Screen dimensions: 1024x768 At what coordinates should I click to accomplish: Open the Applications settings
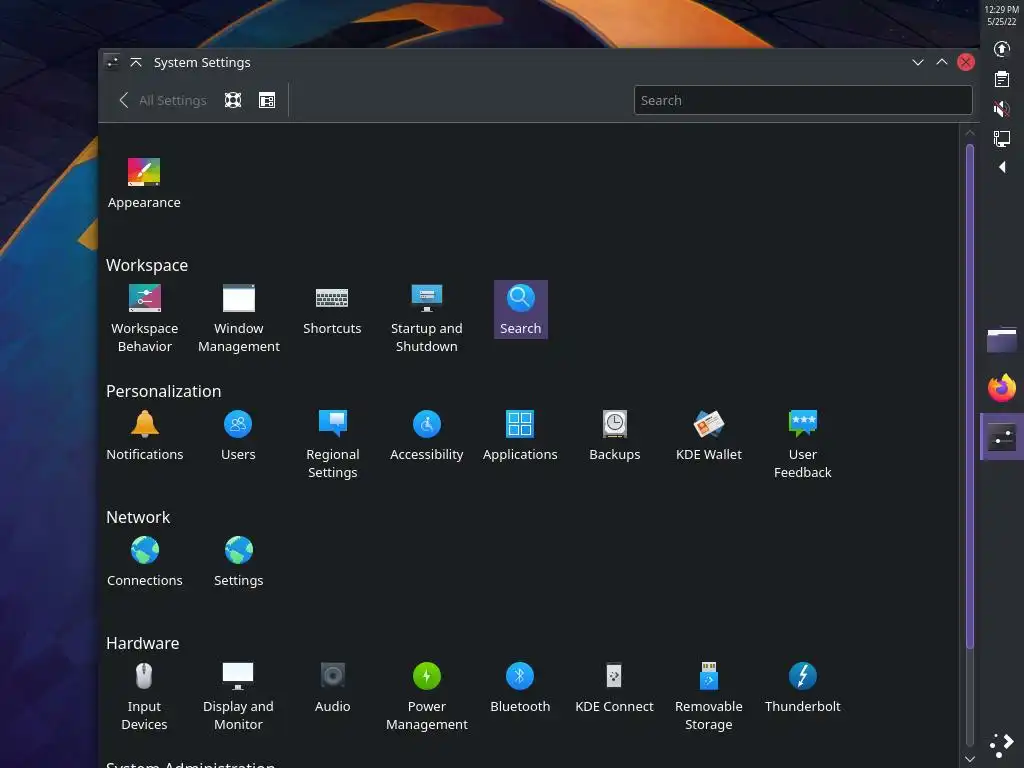click(520, 436)
